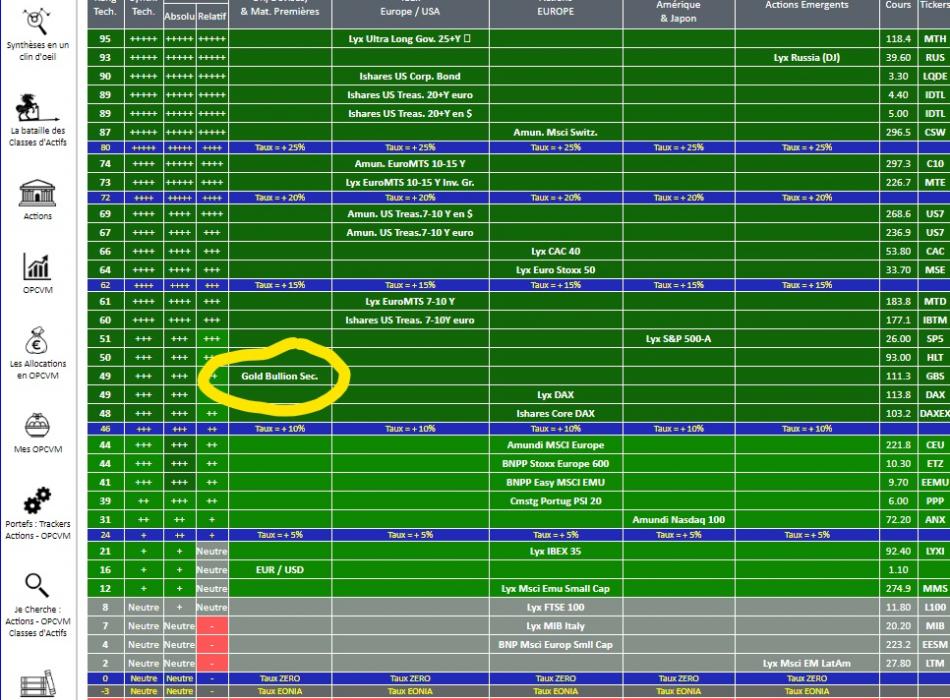Click the 39.60 price cell
The width and height of the screenshot is (950, 700).
898,58
